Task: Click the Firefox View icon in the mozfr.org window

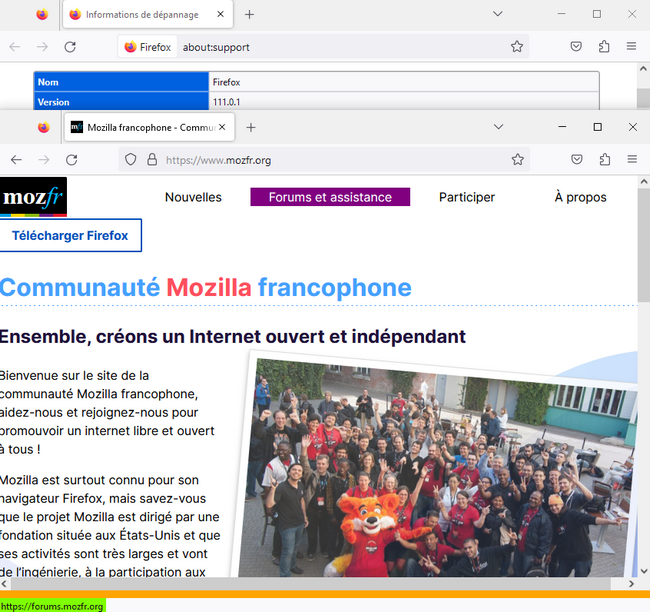Action: pos(43,127)
